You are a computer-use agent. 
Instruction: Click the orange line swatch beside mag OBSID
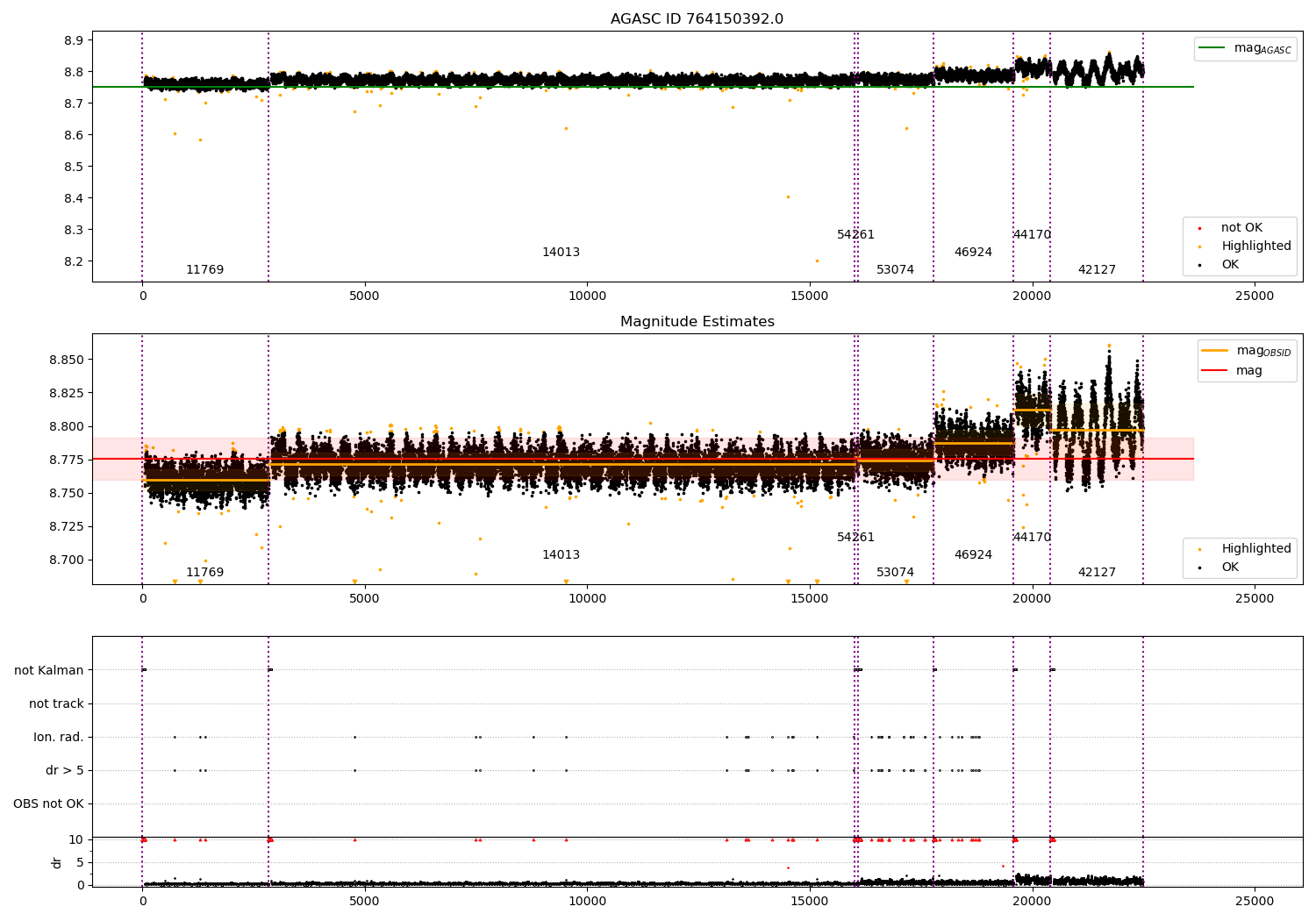click(1215, 351)
